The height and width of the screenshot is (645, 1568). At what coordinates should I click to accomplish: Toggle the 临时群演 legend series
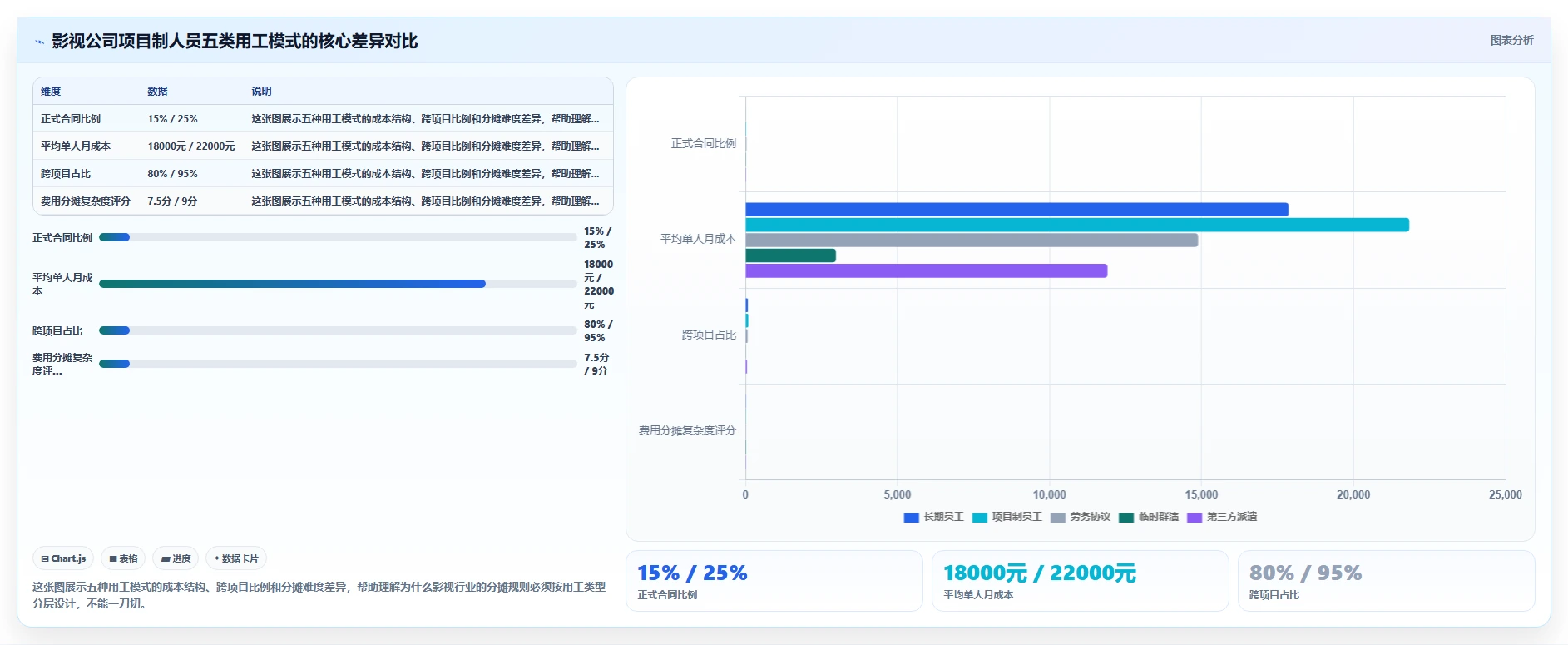click(1148, 517)
